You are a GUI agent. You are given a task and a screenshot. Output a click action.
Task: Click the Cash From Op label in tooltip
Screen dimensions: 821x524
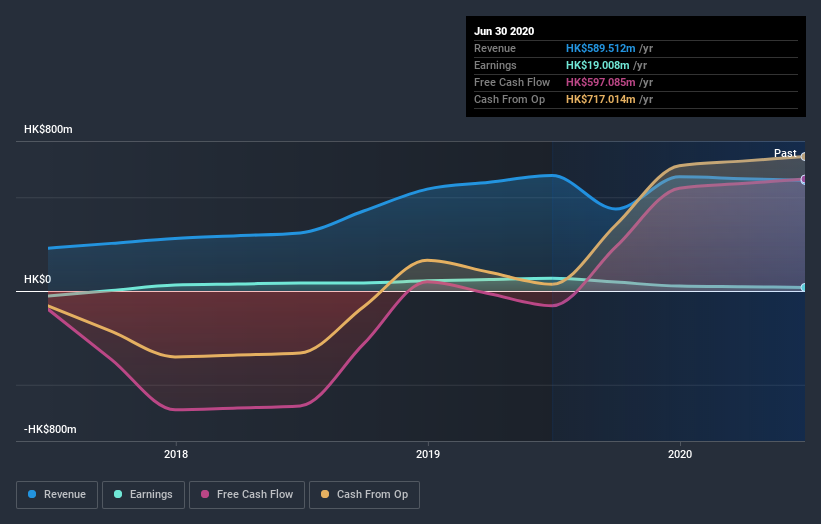509,99
